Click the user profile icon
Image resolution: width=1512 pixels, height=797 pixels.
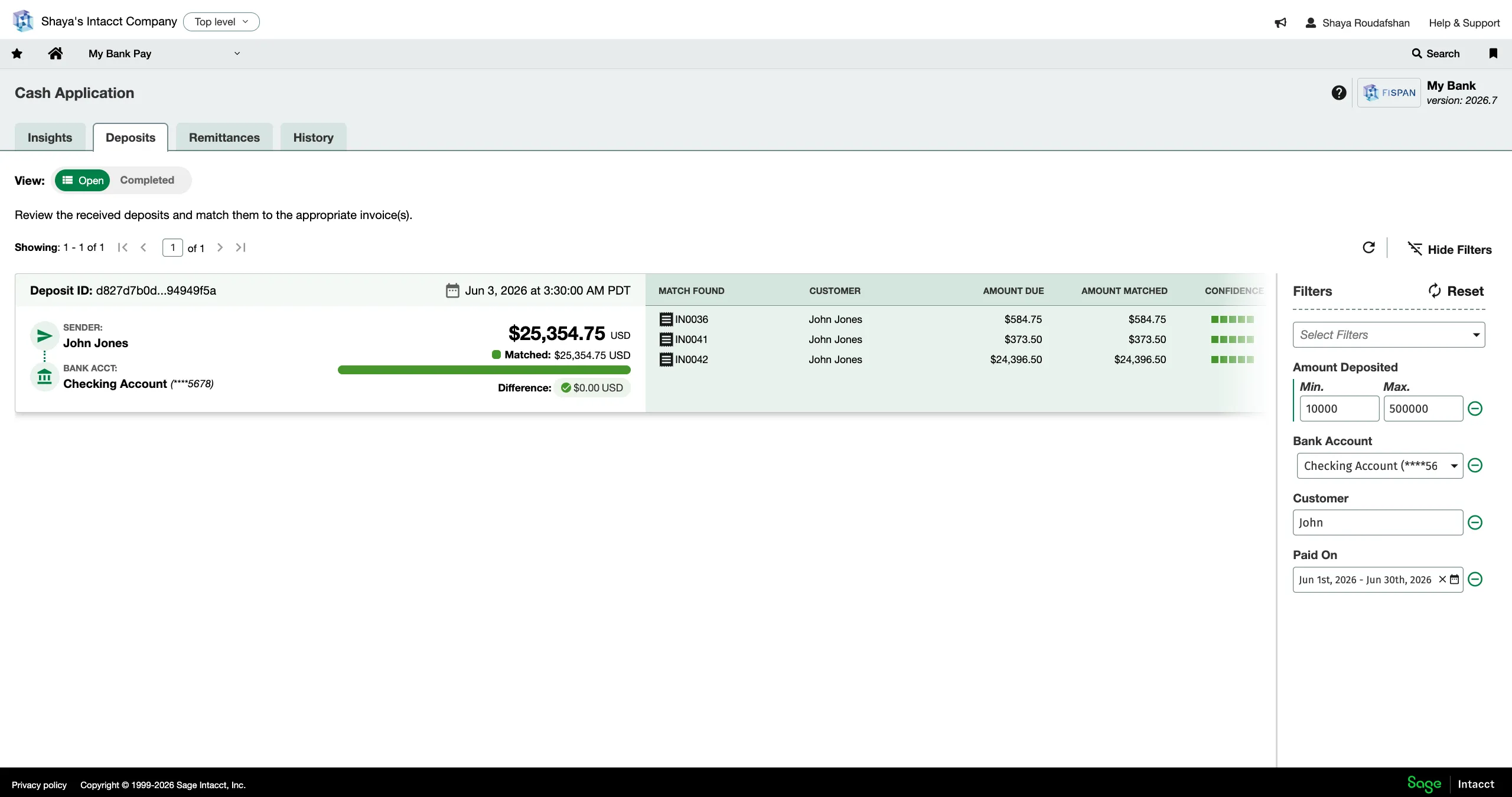(1311, 23)
